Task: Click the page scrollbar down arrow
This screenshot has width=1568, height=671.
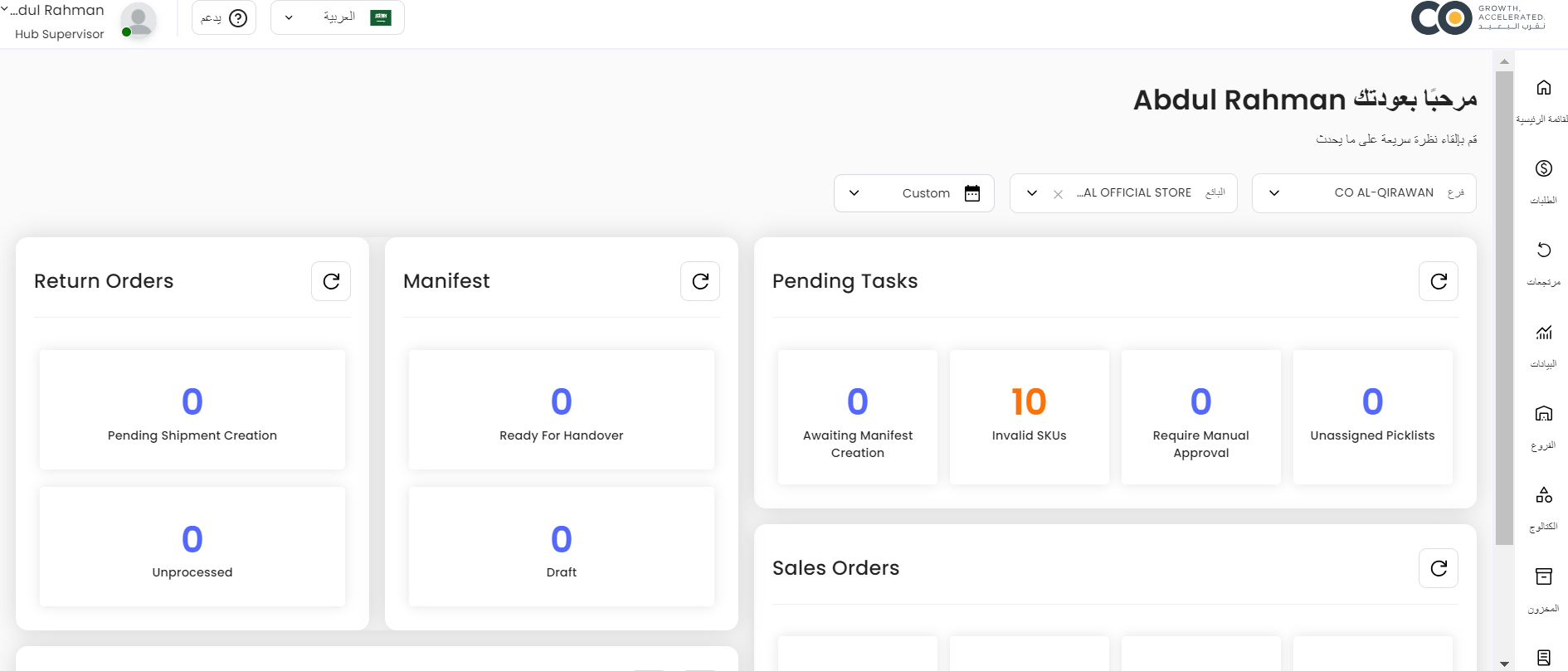Action: coord(1504,664)
